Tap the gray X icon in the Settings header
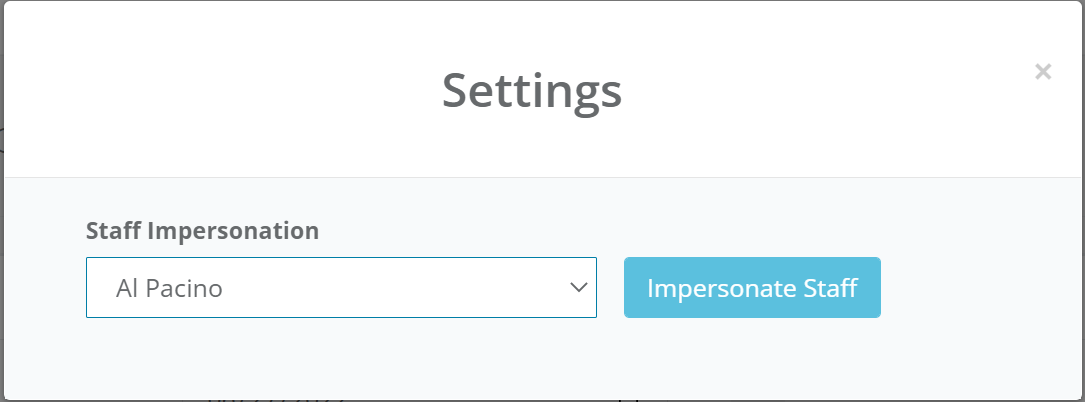The image size is (1085, 402). tap(1043, 71)
